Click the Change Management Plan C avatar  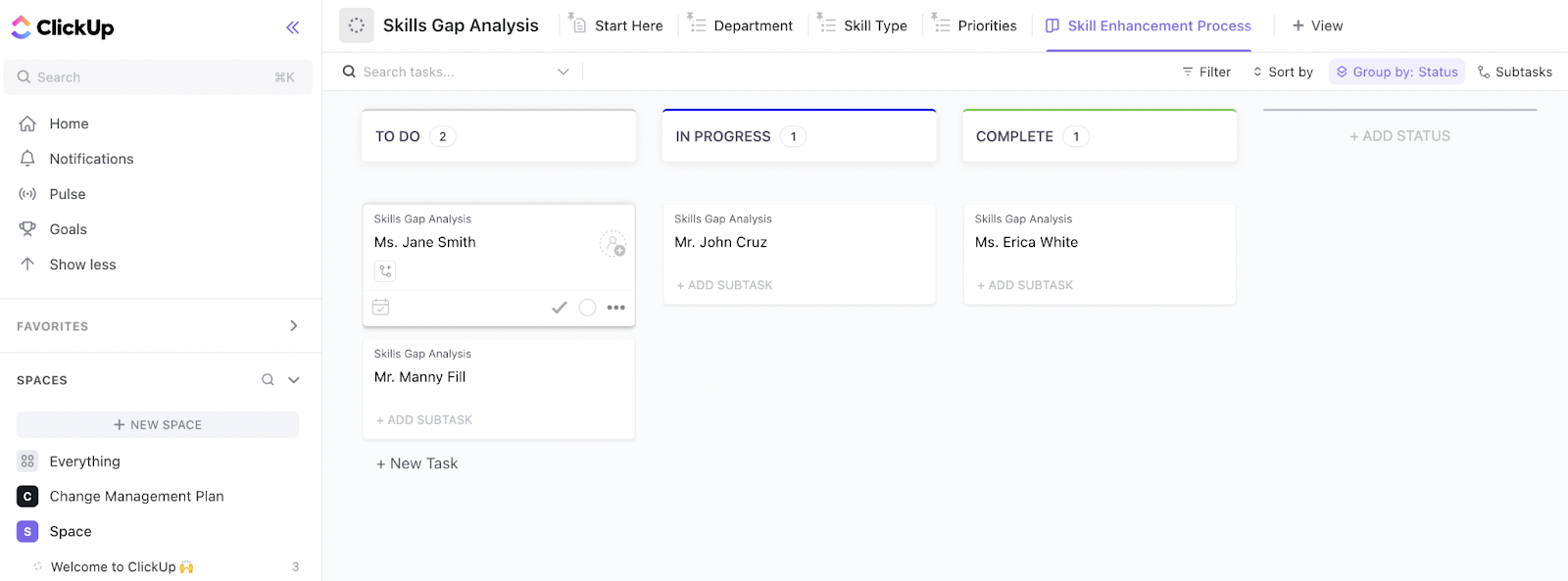point(27,497)
